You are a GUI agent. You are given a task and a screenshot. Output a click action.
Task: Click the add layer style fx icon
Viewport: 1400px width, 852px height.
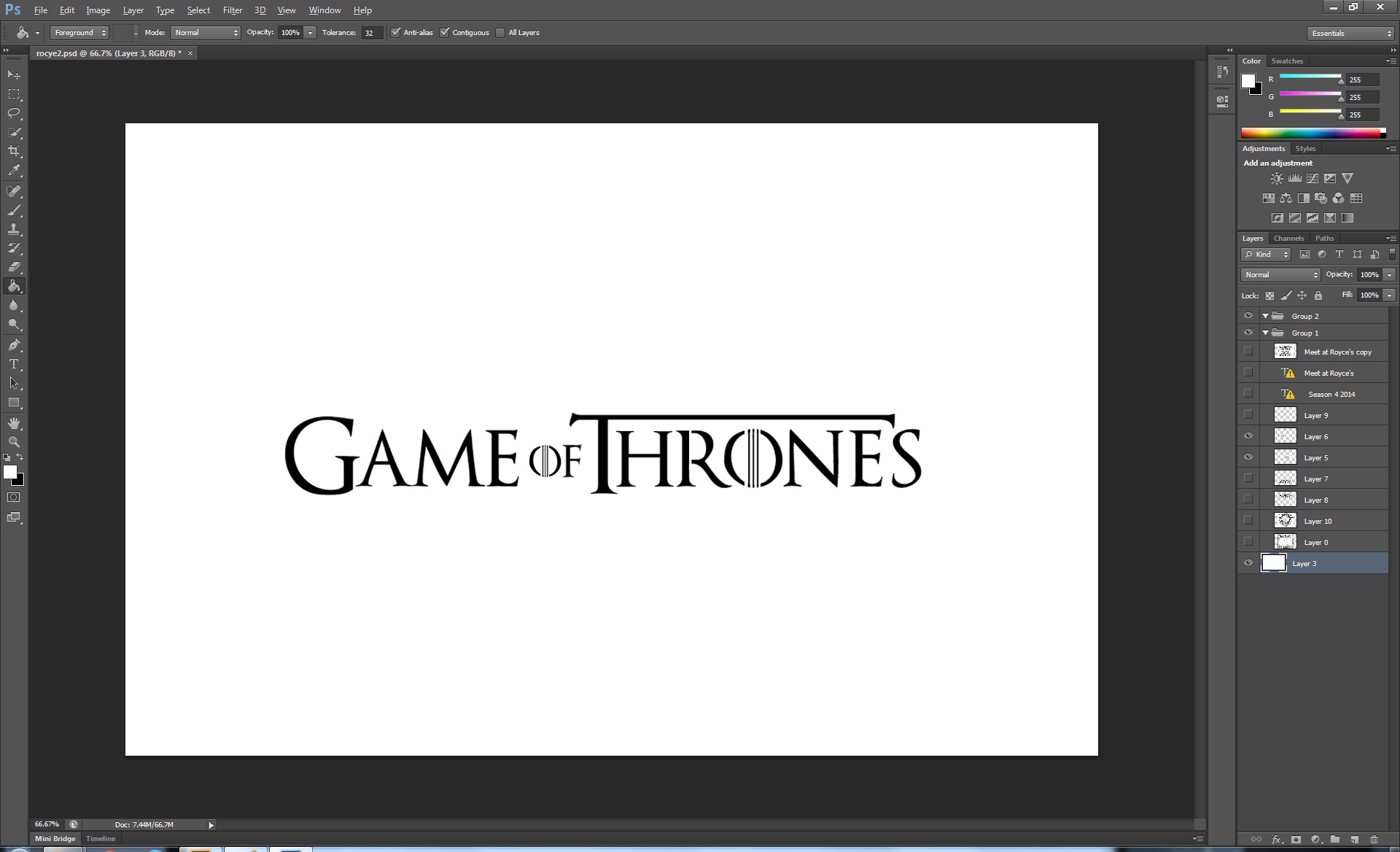coord(1277,840)
